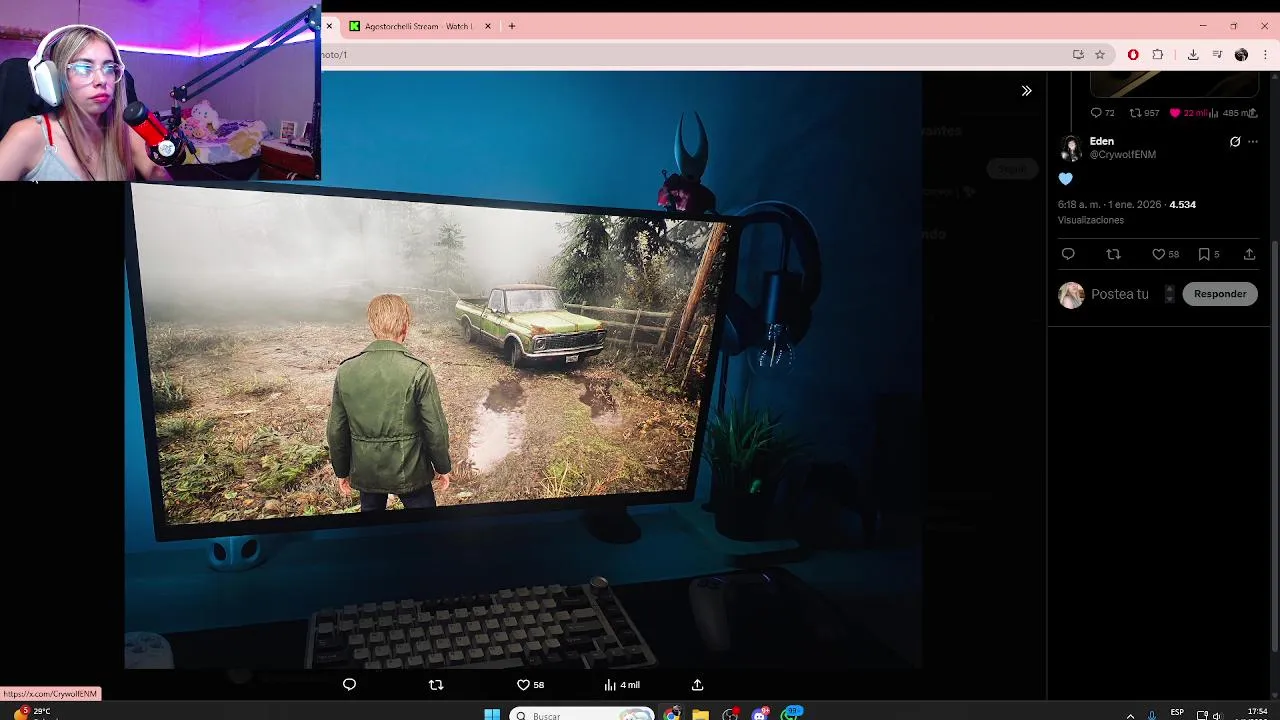Show hidden system tray icons

pyautogui.click(x=1130, y=714)
